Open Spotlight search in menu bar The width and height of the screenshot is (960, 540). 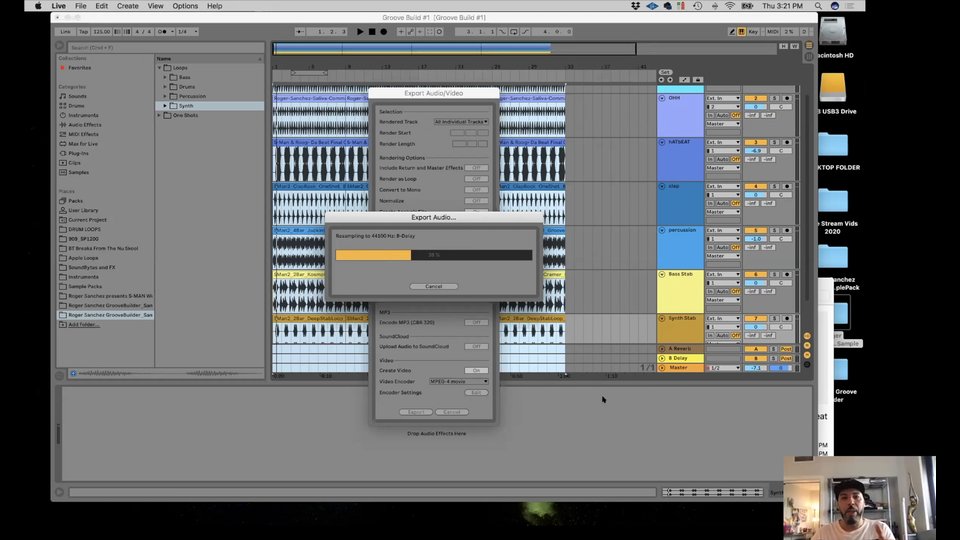[x=819, y=6]
